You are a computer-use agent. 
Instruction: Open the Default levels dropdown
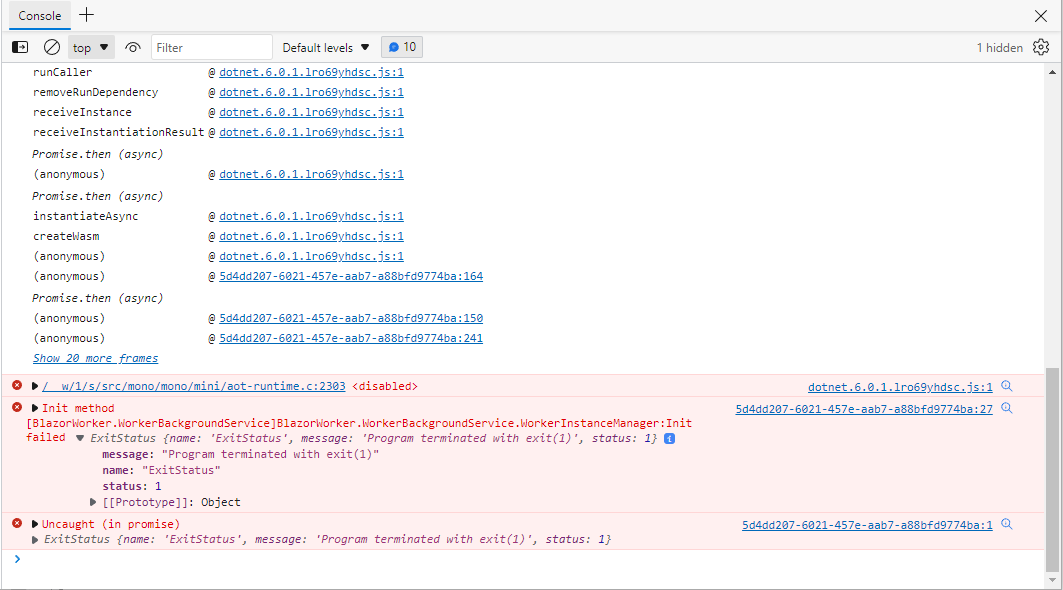(324, 47)
